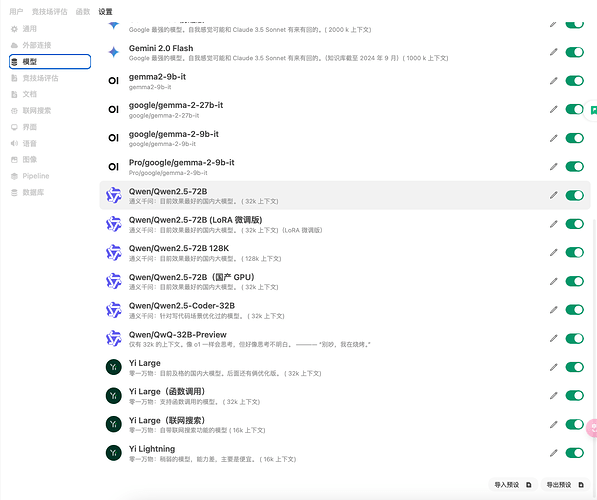This screenshot has height=500, width=597.
Task: Toggle Qwen2.5-72B (国产 GPU) switch
Action: (x=575, y=281)
